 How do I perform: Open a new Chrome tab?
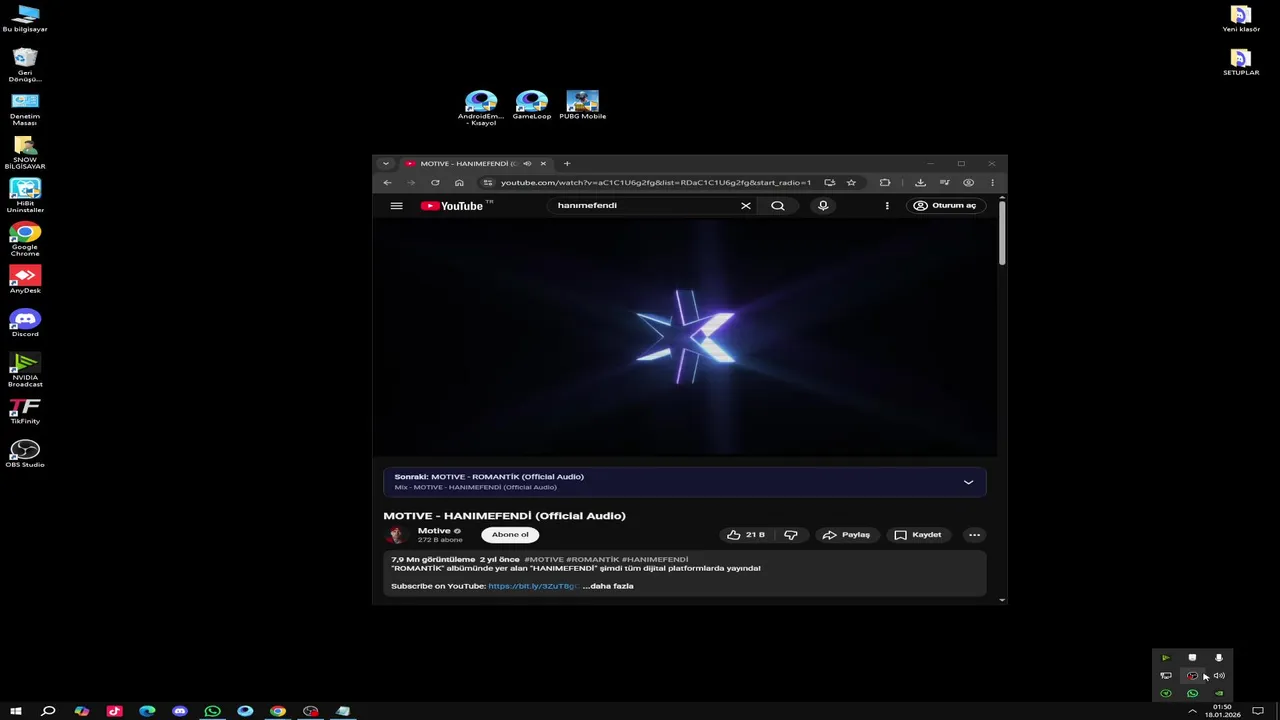coord(566,164)
